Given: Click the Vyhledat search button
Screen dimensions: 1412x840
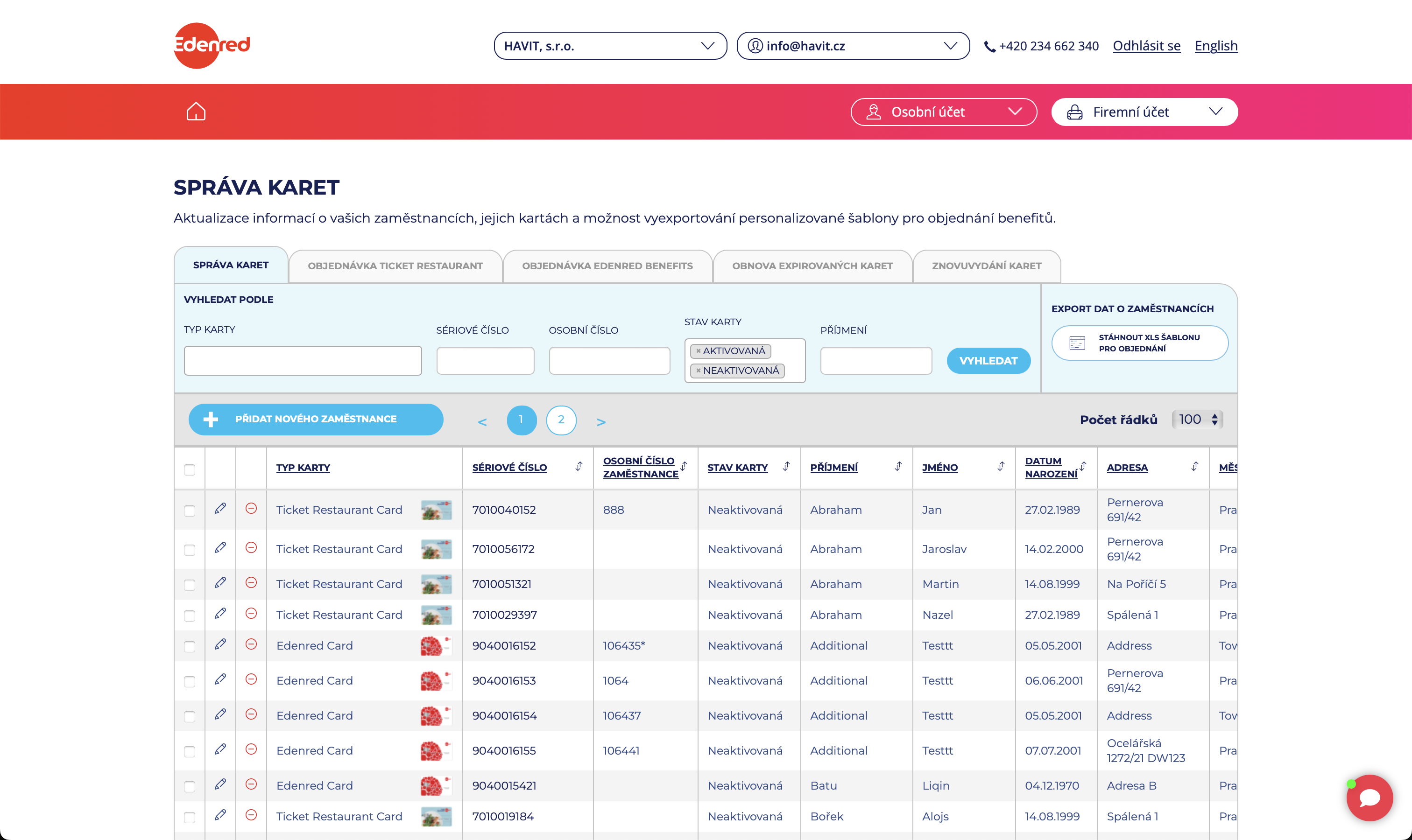Looking at the screenshot, I should coord(988,361).
